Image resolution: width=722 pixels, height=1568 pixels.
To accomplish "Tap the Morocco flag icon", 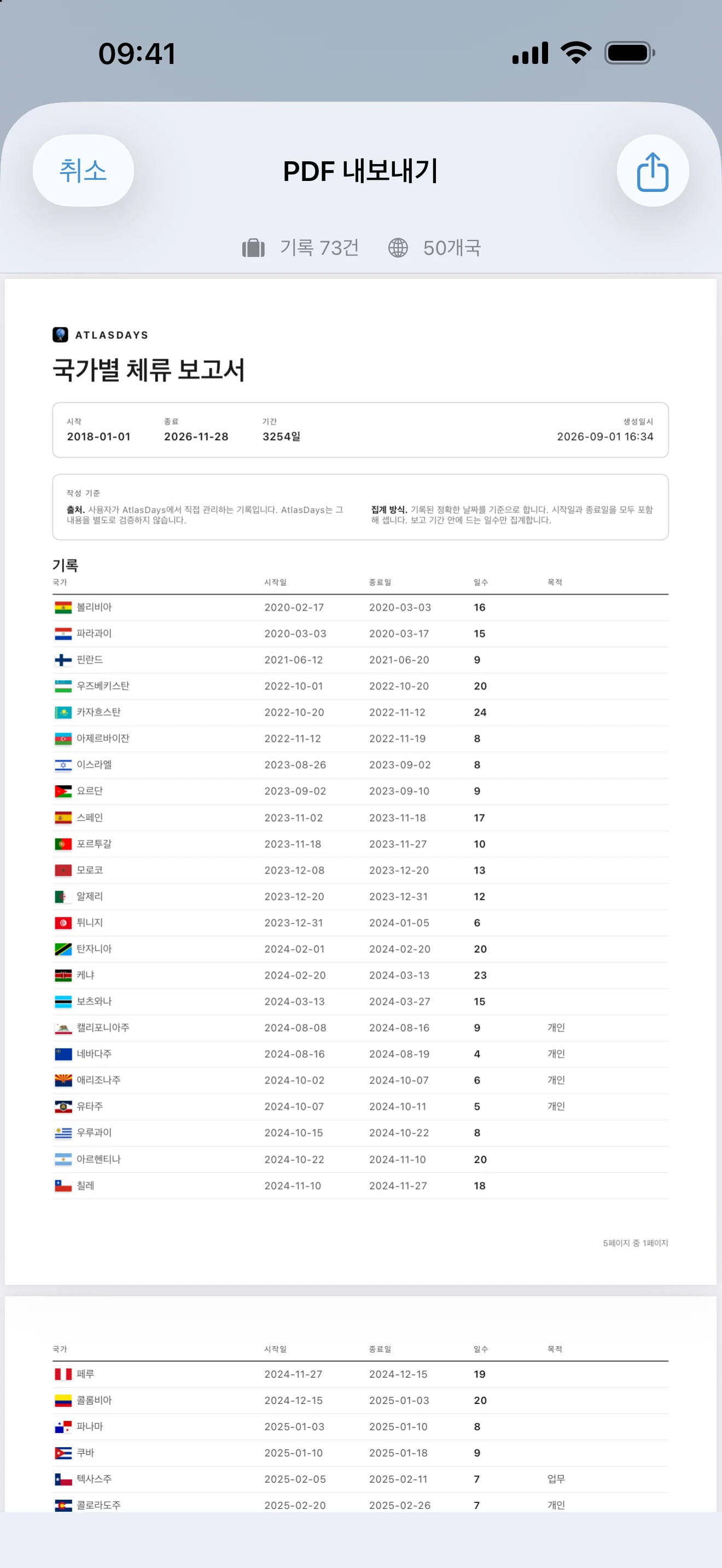I will click(63, 870).
